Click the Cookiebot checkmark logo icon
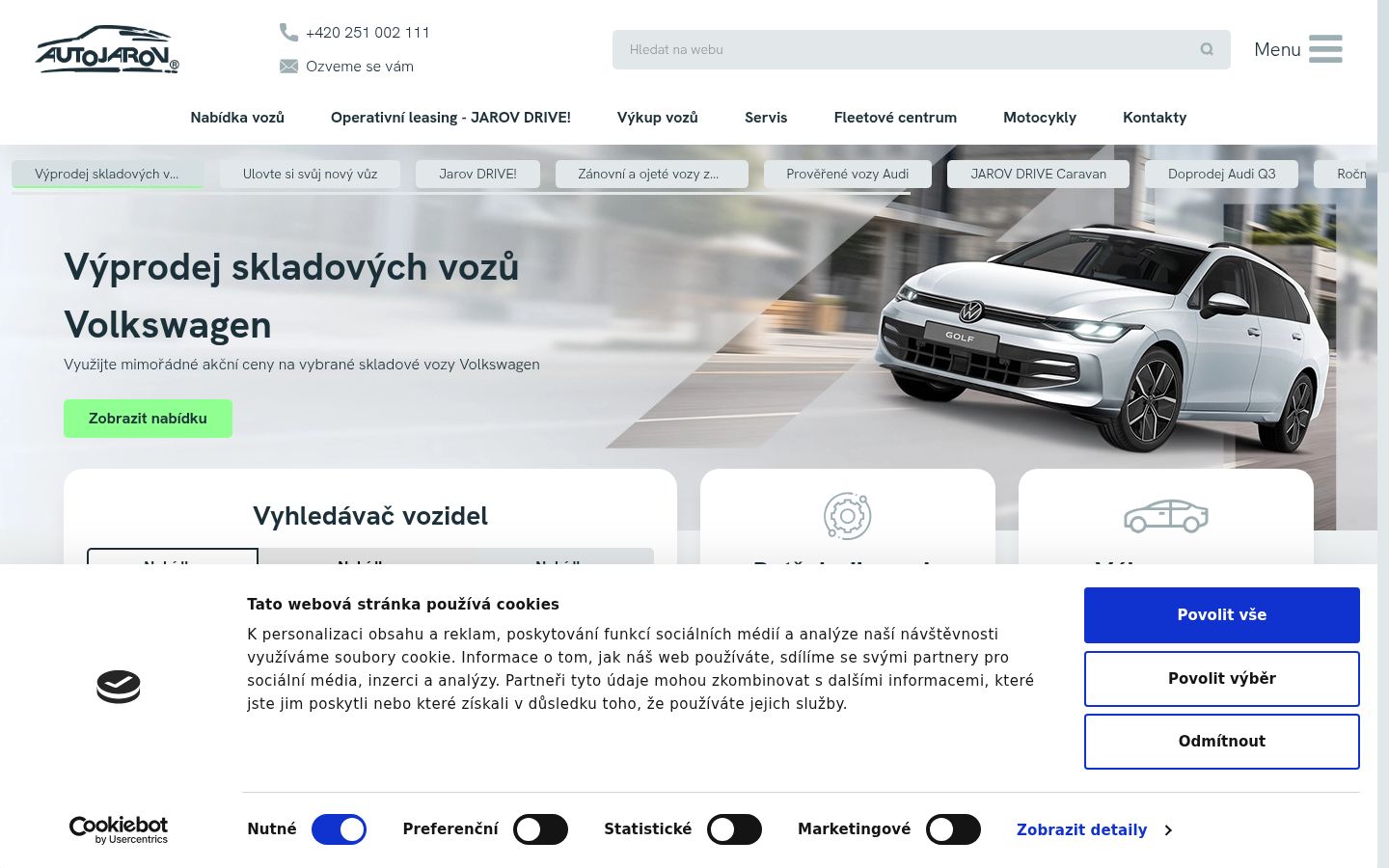1389x868 pixels. (119, 687)
